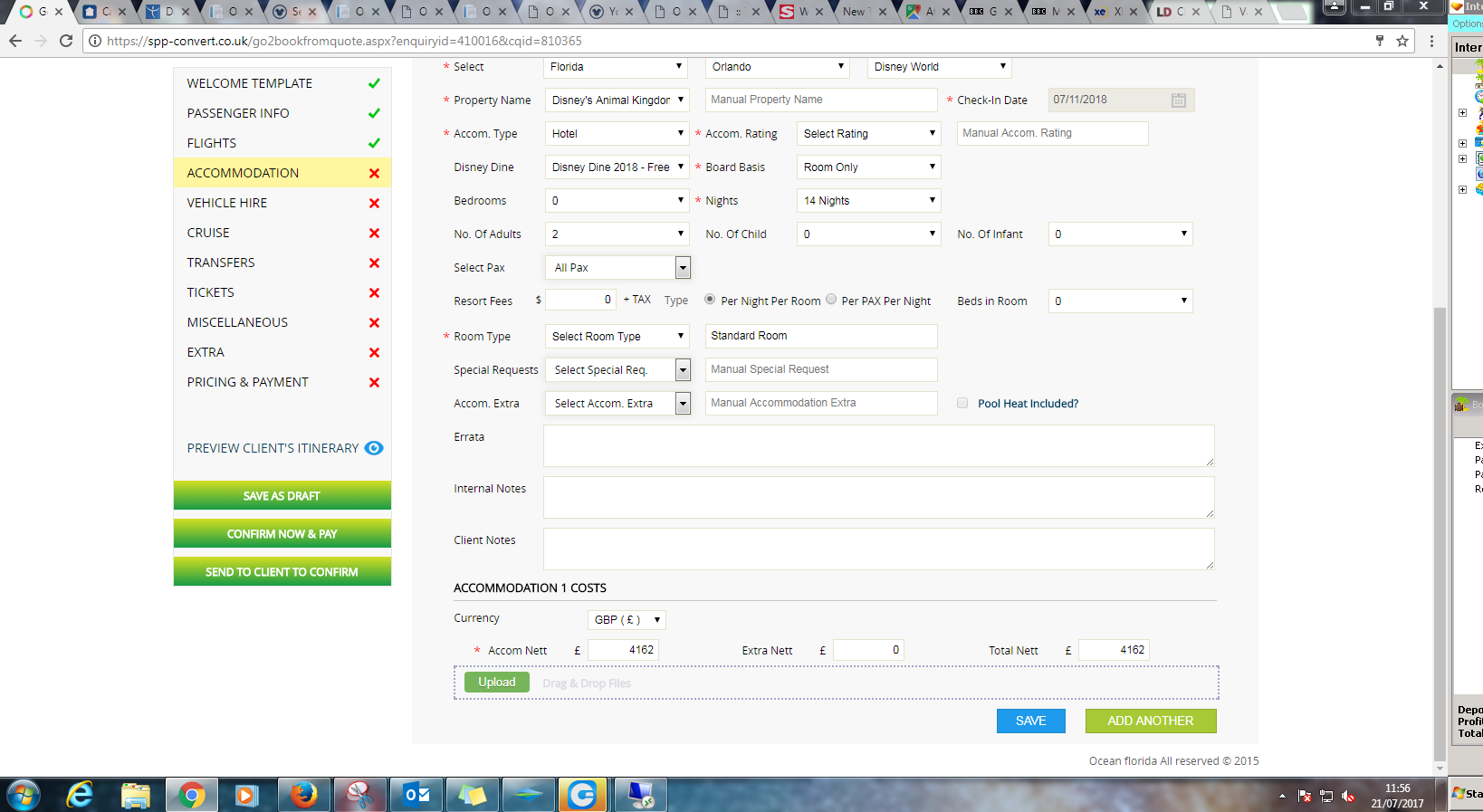1483x812 pixels.
Task: Change the Nights dropdown value
Action: pyautogui.click(x=869, y=201)
